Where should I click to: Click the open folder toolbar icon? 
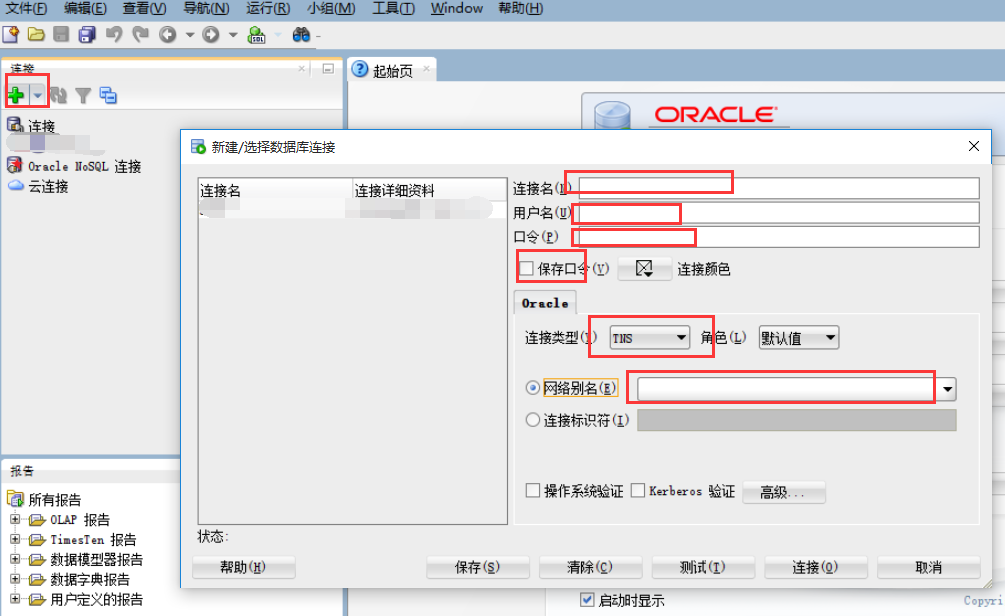coord(36,35)
